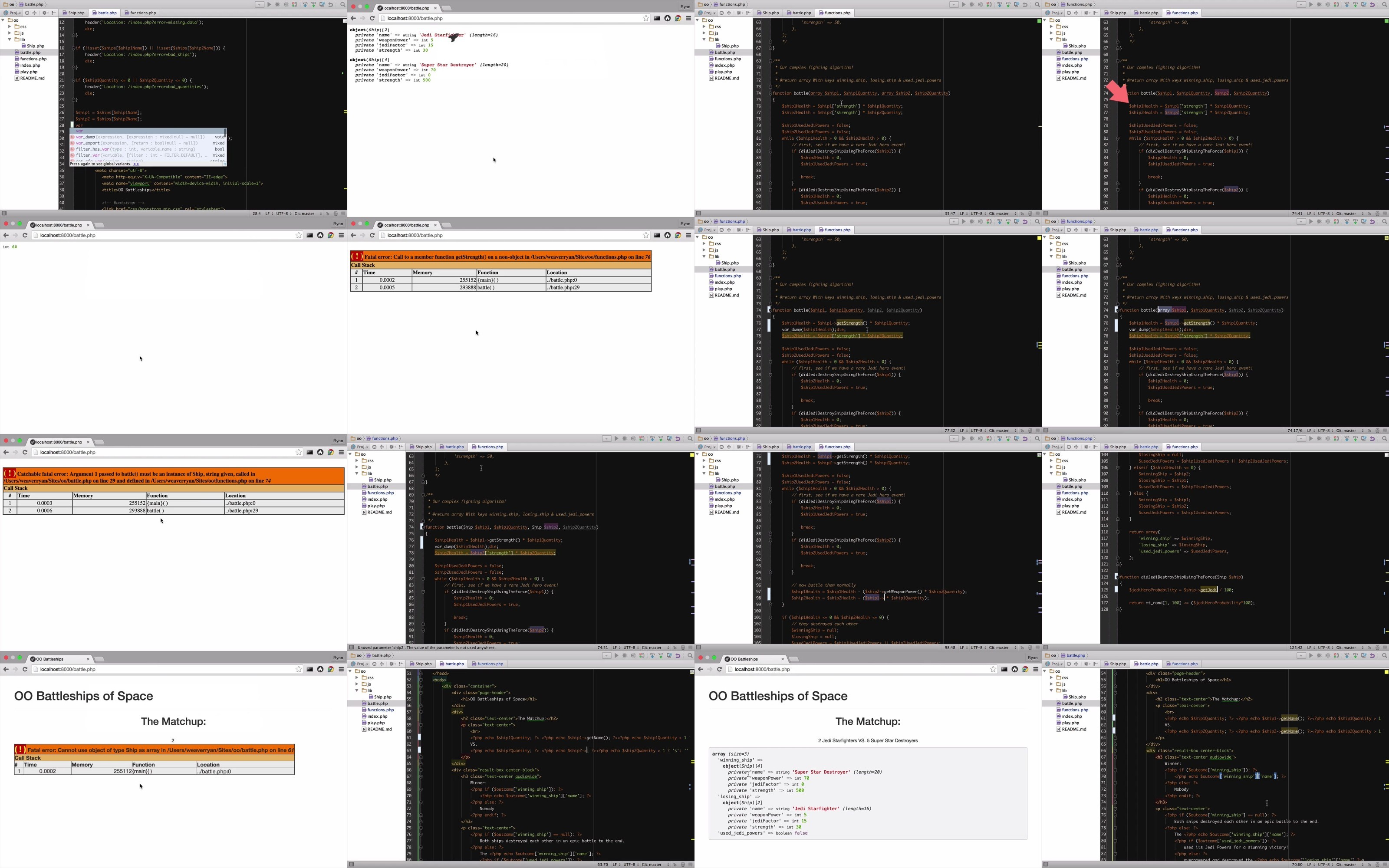Click VCS commit icon in IDE at 74:41

pyautogui.click(x=1355, y=5)
